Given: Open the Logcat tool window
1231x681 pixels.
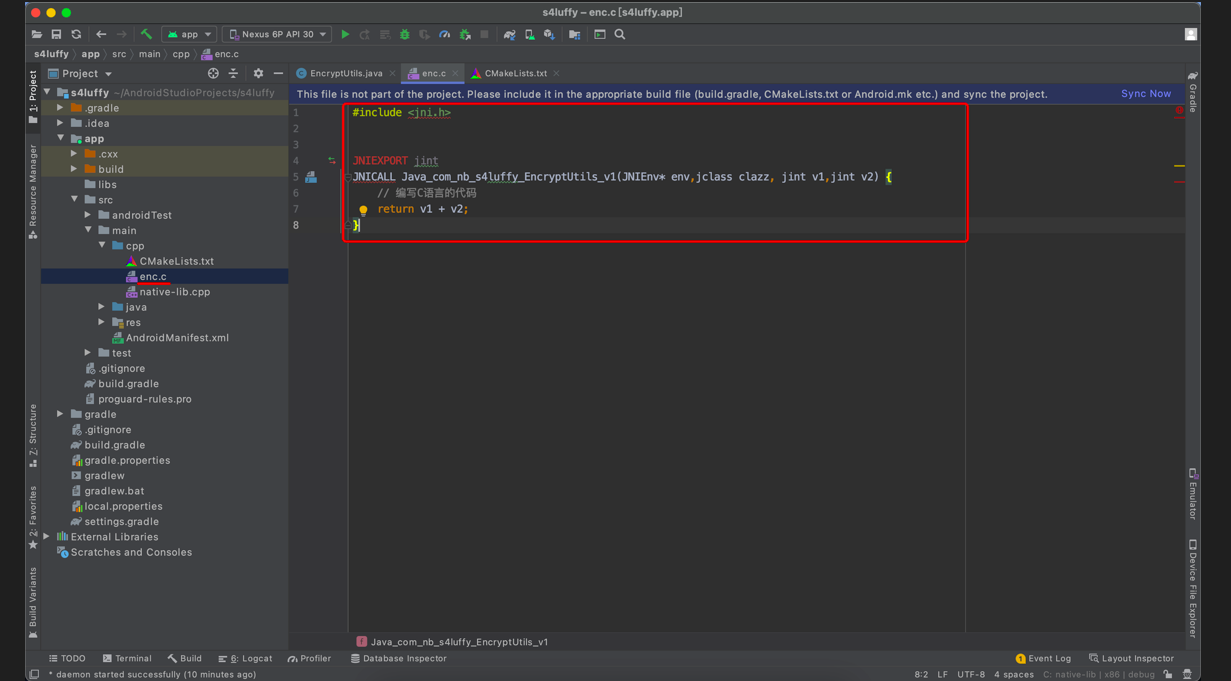Looking at the screenshot, I should click(x=245, y=658).
